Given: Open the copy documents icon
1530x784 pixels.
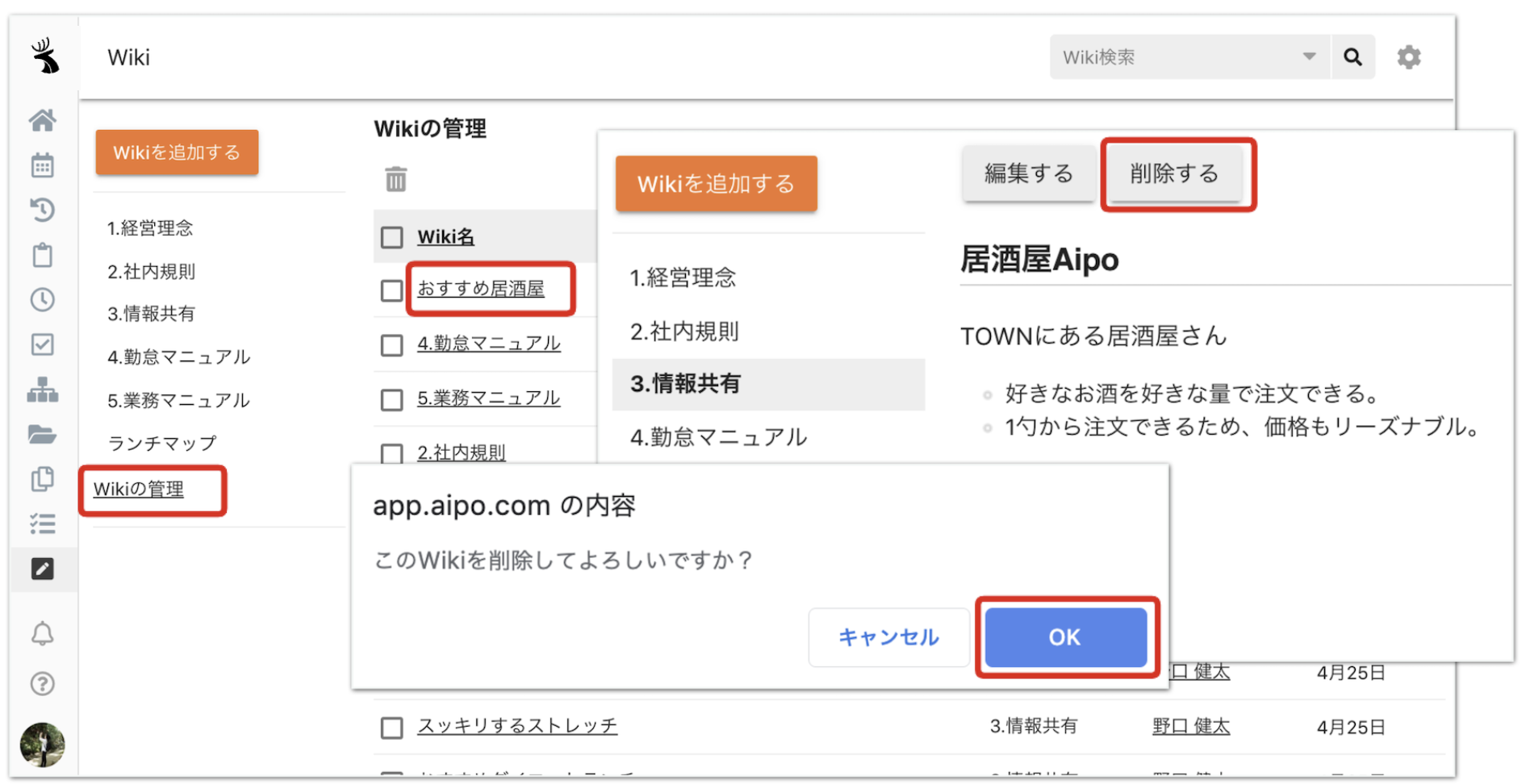Looking at the screenshot, I should coord(43,479).
